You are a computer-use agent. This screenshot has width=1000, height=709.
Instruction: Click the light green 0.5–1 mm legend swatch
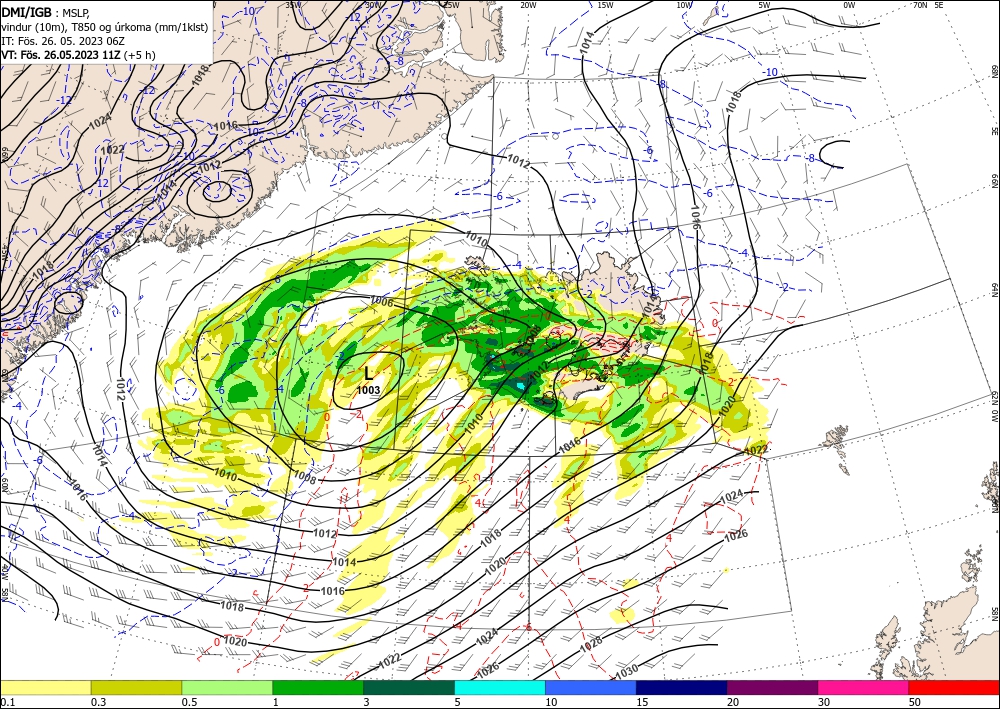click(227, 687)
